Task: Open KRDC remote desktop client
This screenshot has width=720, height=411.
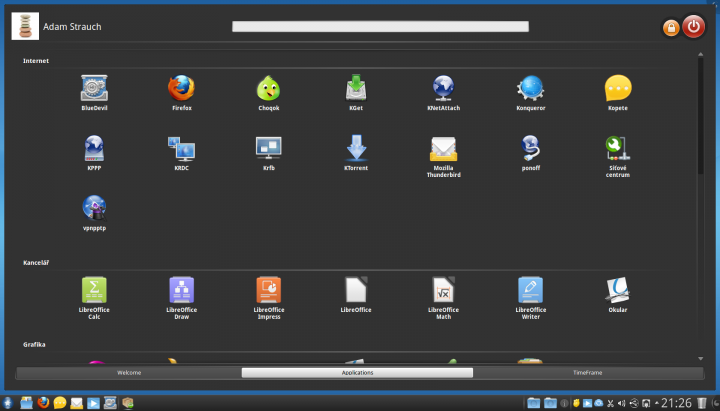Action: click(x=181, y=152)
